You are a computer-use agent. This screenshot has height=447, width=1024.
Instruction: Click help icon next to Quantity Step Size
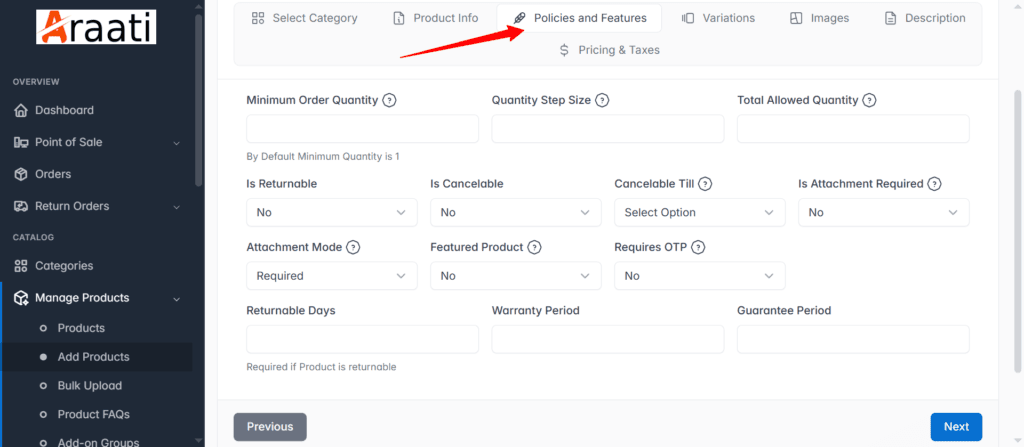[602, 101]
